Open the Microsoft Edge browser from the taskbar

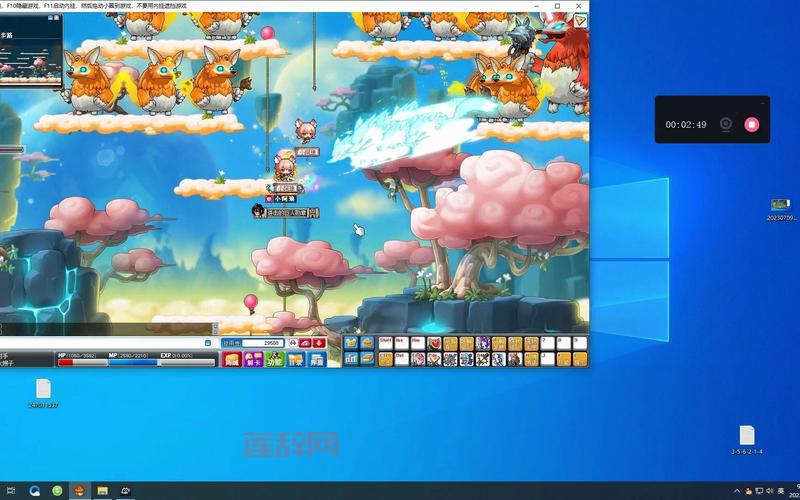click(x=34, y=491)
